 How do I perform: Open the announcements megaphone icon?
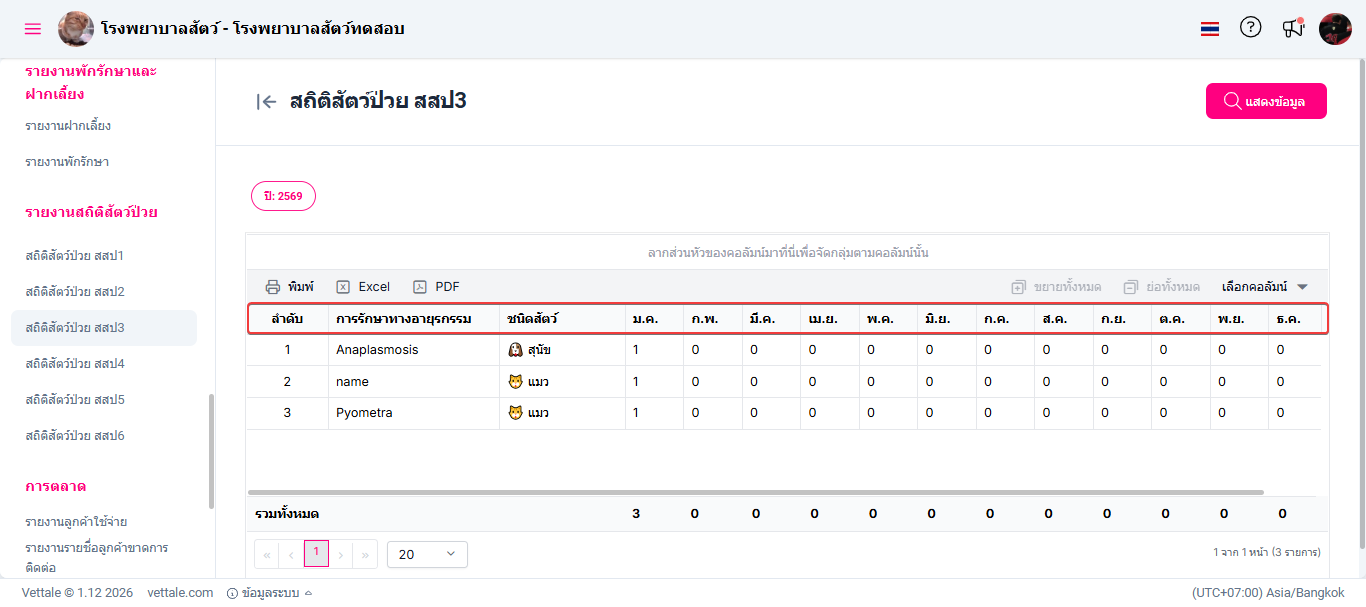coord(1293,28)
